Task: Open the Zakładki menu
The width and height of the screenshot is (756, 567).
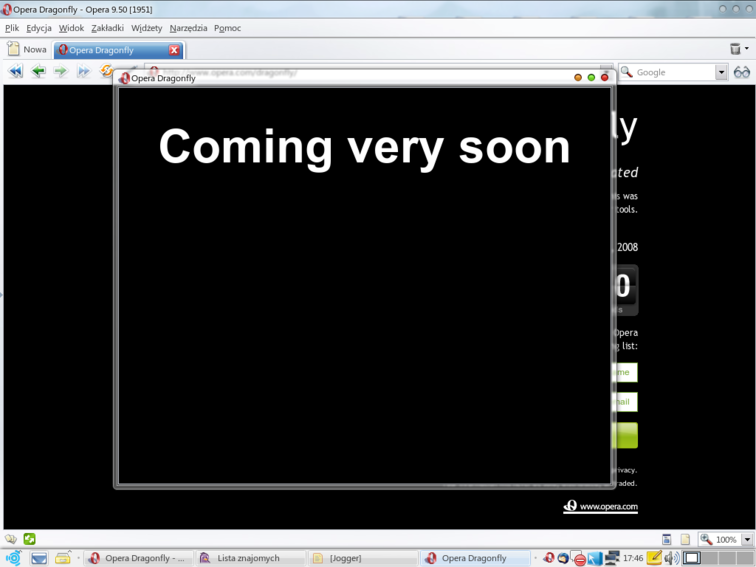Action: [x=107, y=28]
